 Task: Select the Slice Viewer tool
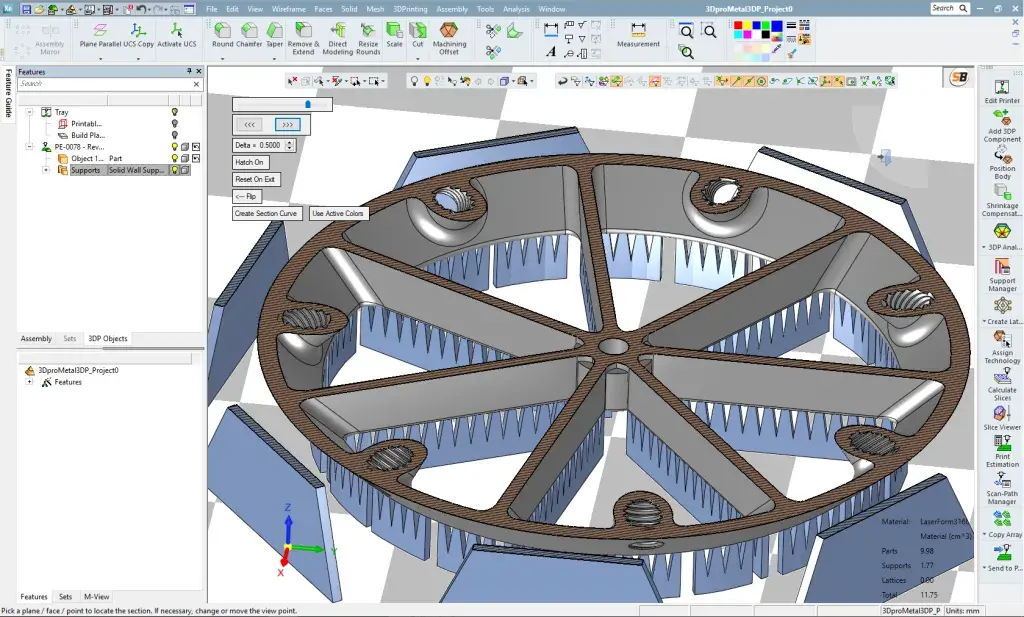[1002, 410]
